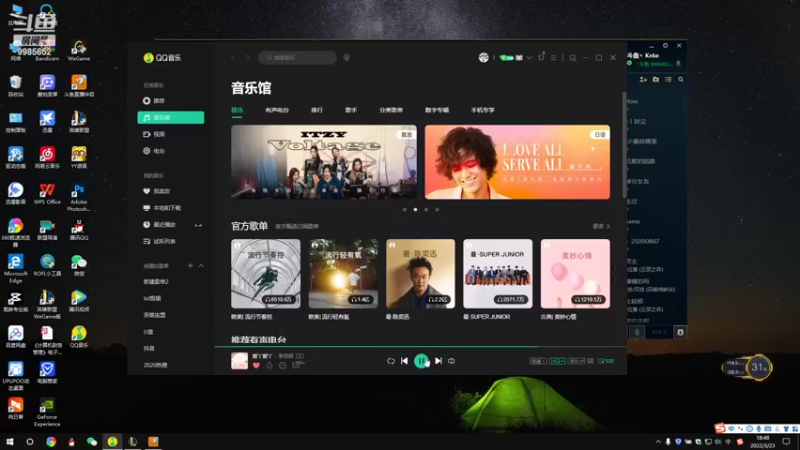Open the 2020热歌 playlist
Viewport: 800px width, 450px height.
(x=155, y=365)
